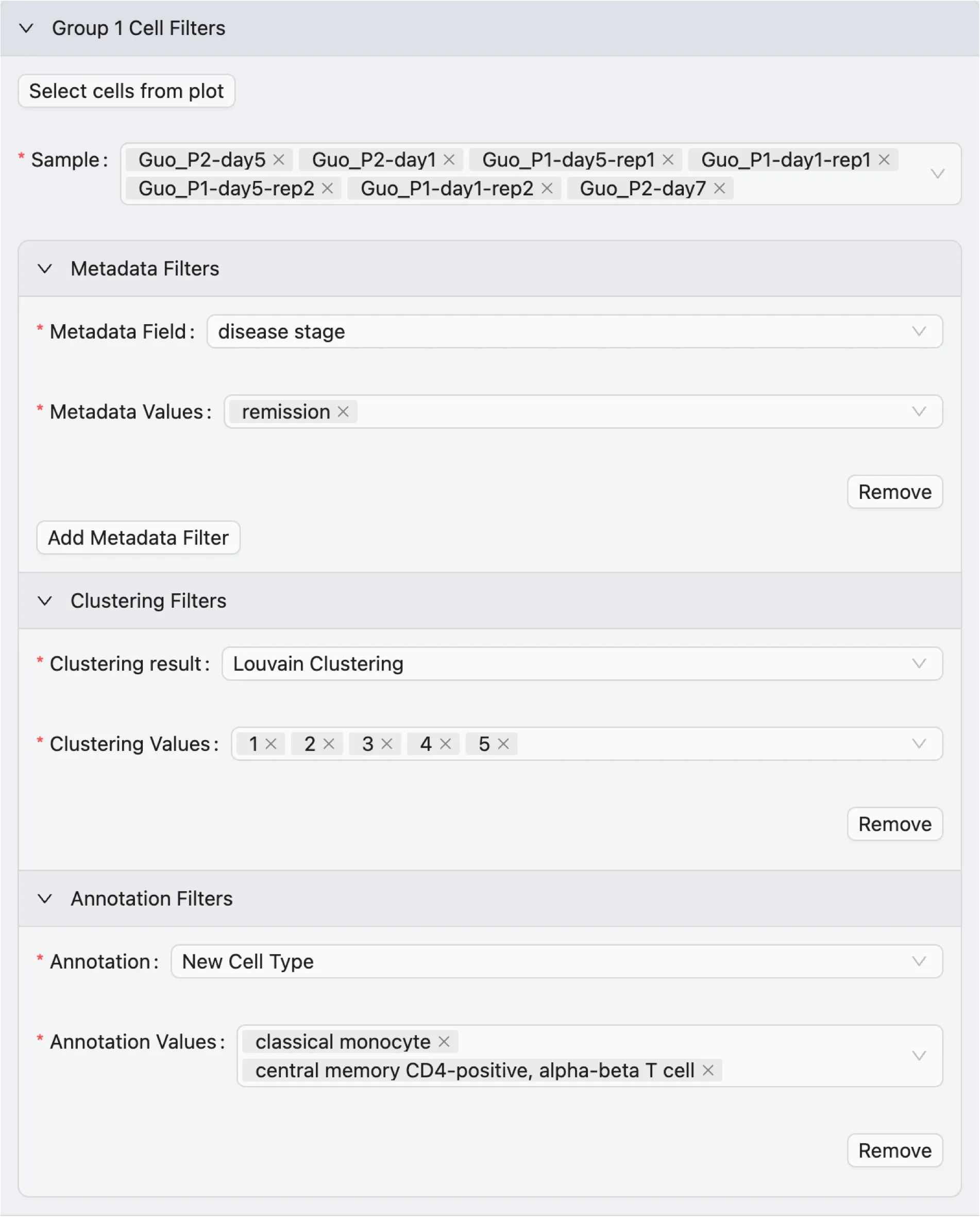980x1217 pixels.
Task: Click the Select cells from plot button
Action: pyautogui.click(x=126, y=91)
